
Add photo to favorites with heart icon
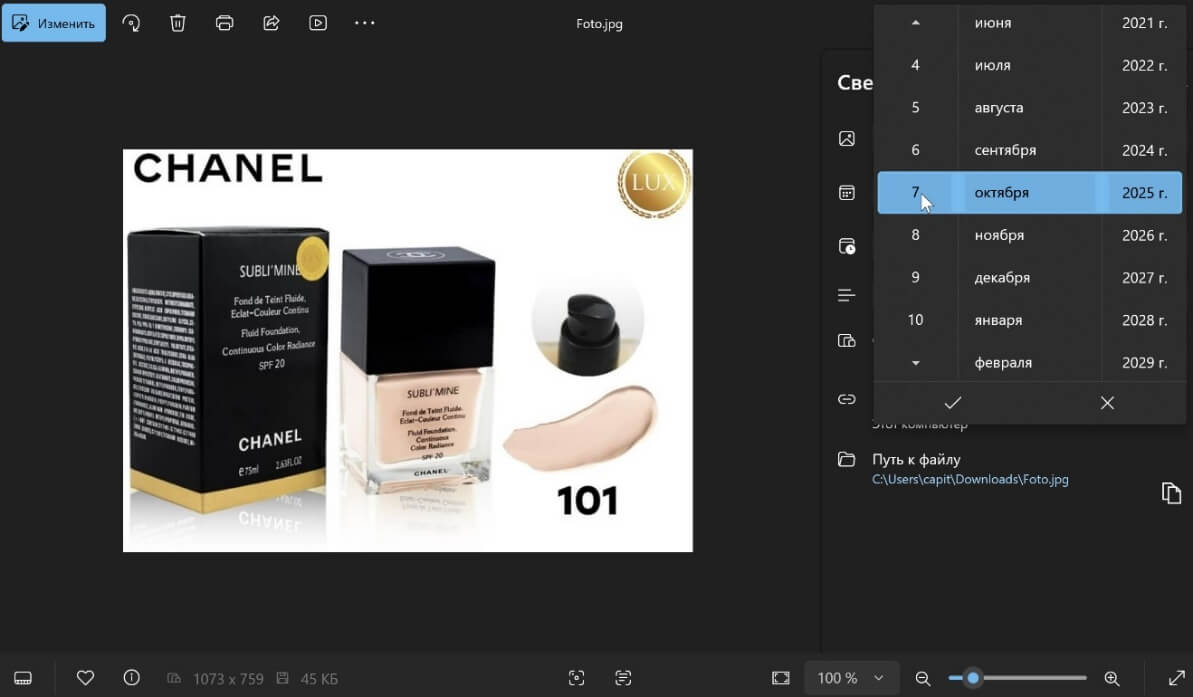pos(85,678)
